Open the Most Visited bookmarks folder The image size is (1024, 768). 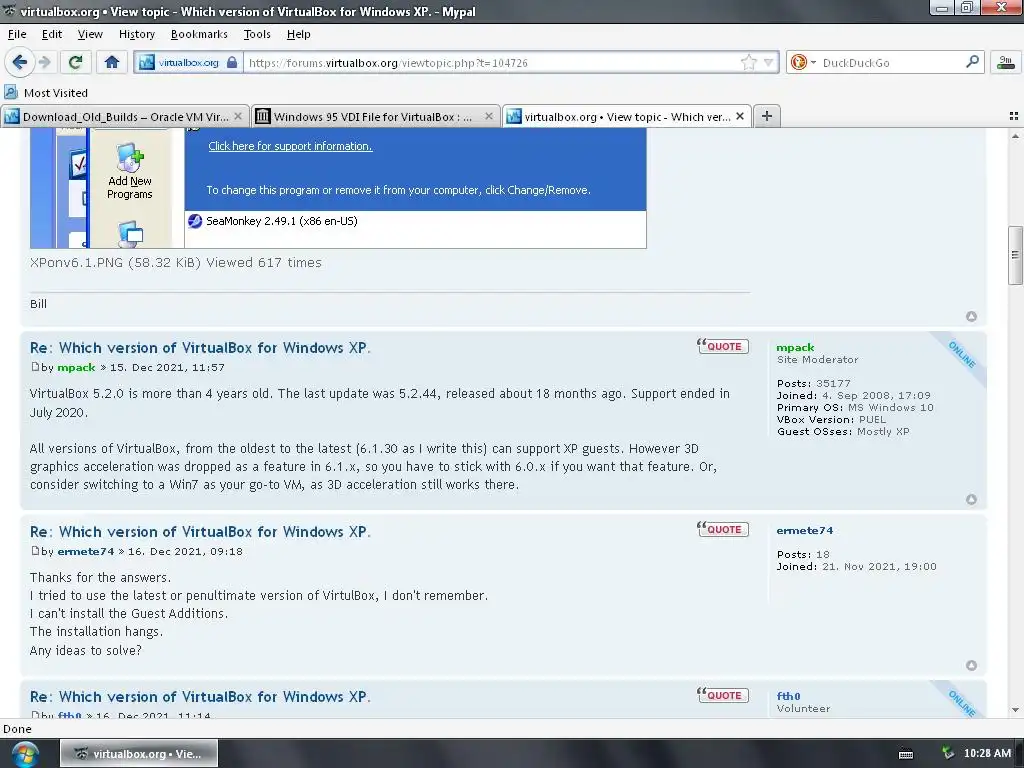coord(46,93)
